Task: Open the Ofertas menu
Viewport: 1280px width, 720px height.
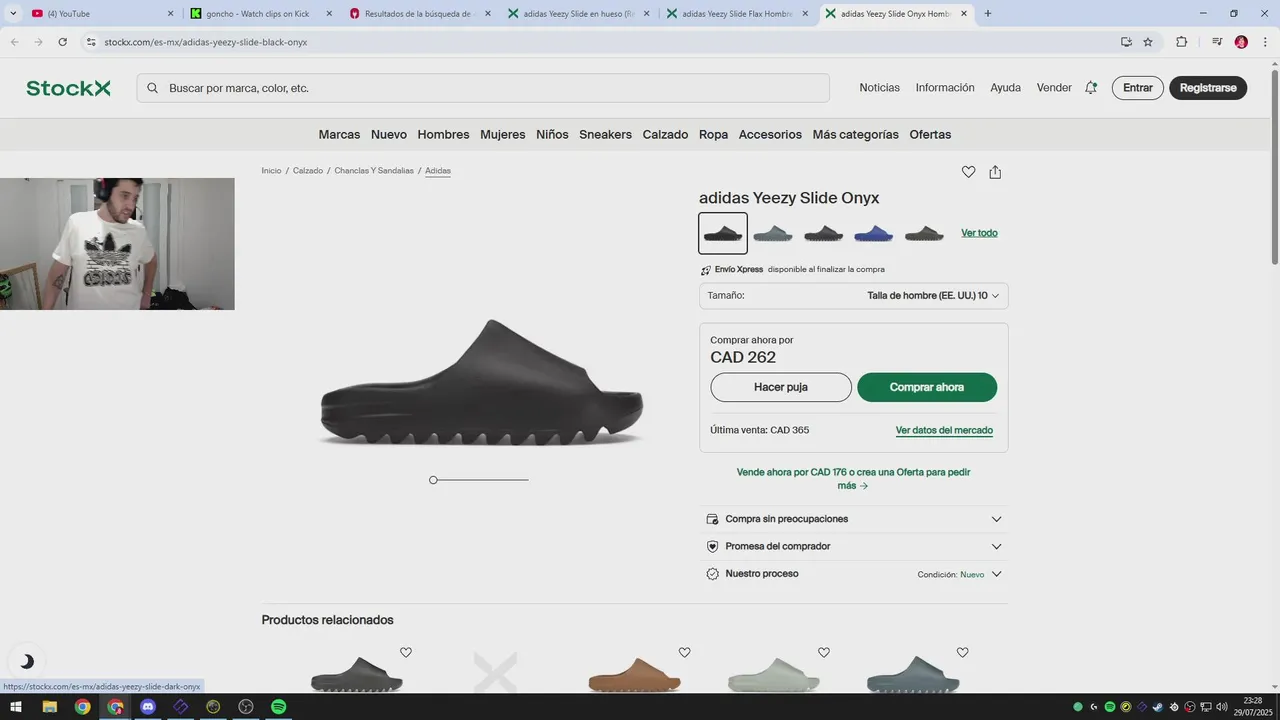Action: 930,134
